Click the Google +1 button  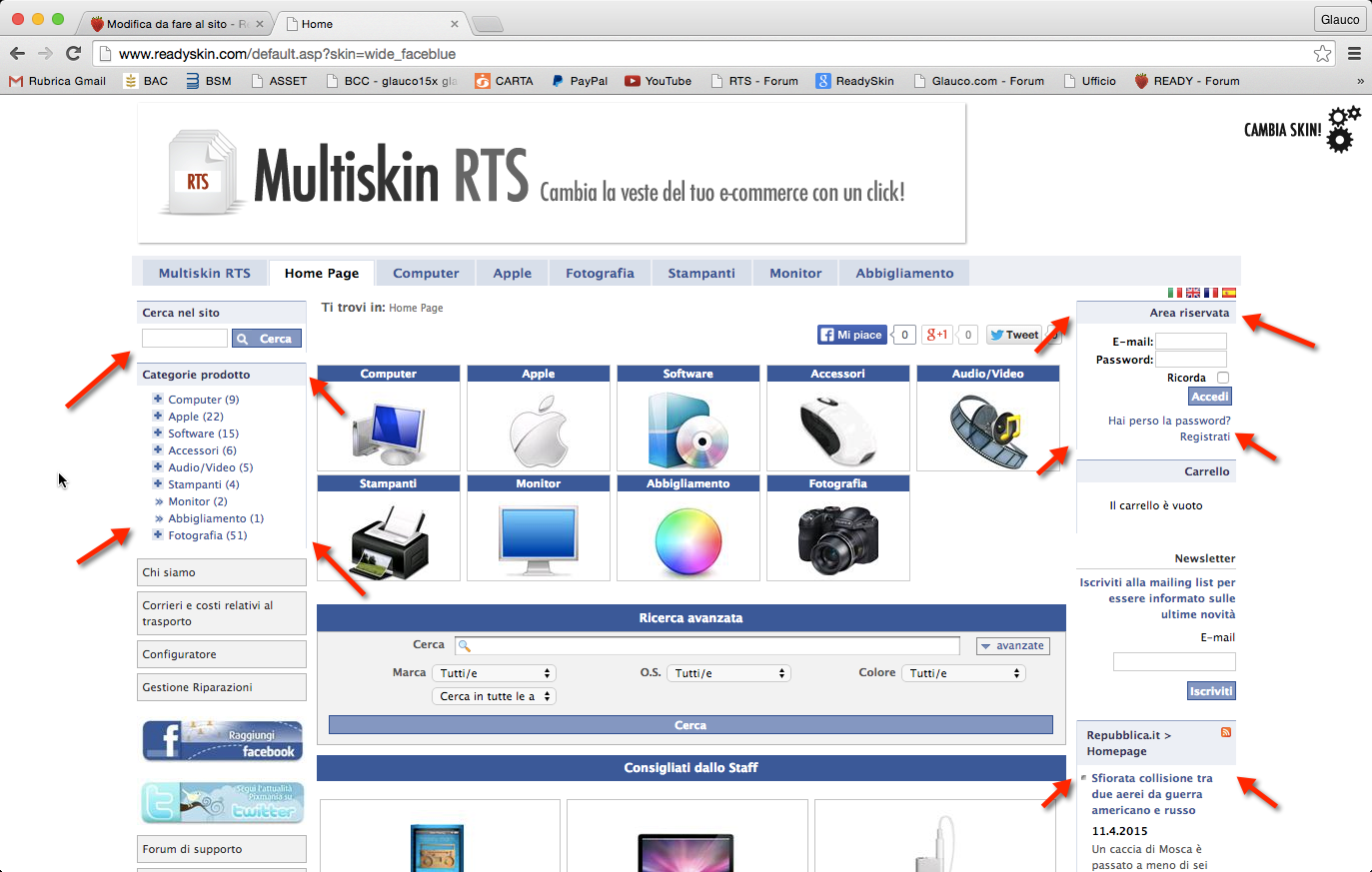click(936, 335)
